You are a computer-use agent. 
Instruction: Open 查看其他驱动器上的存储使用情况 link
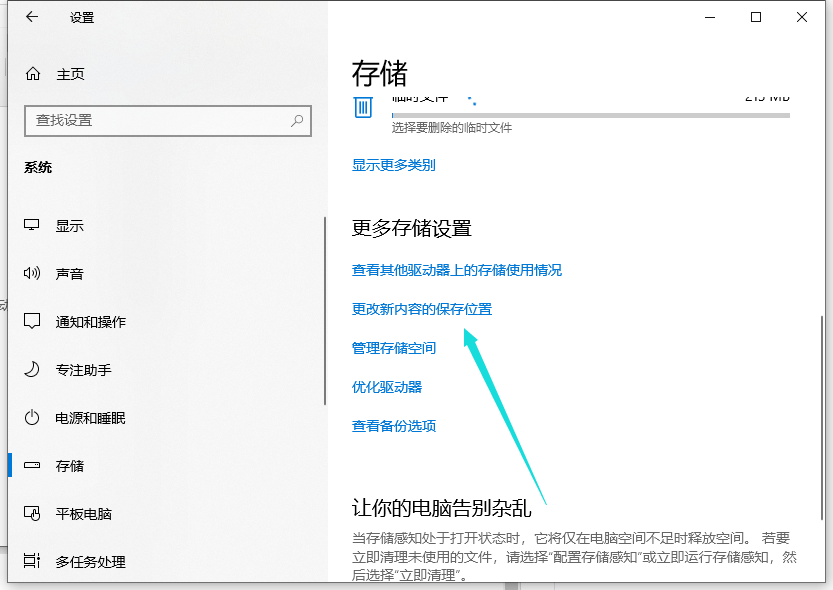pos(457,270)
